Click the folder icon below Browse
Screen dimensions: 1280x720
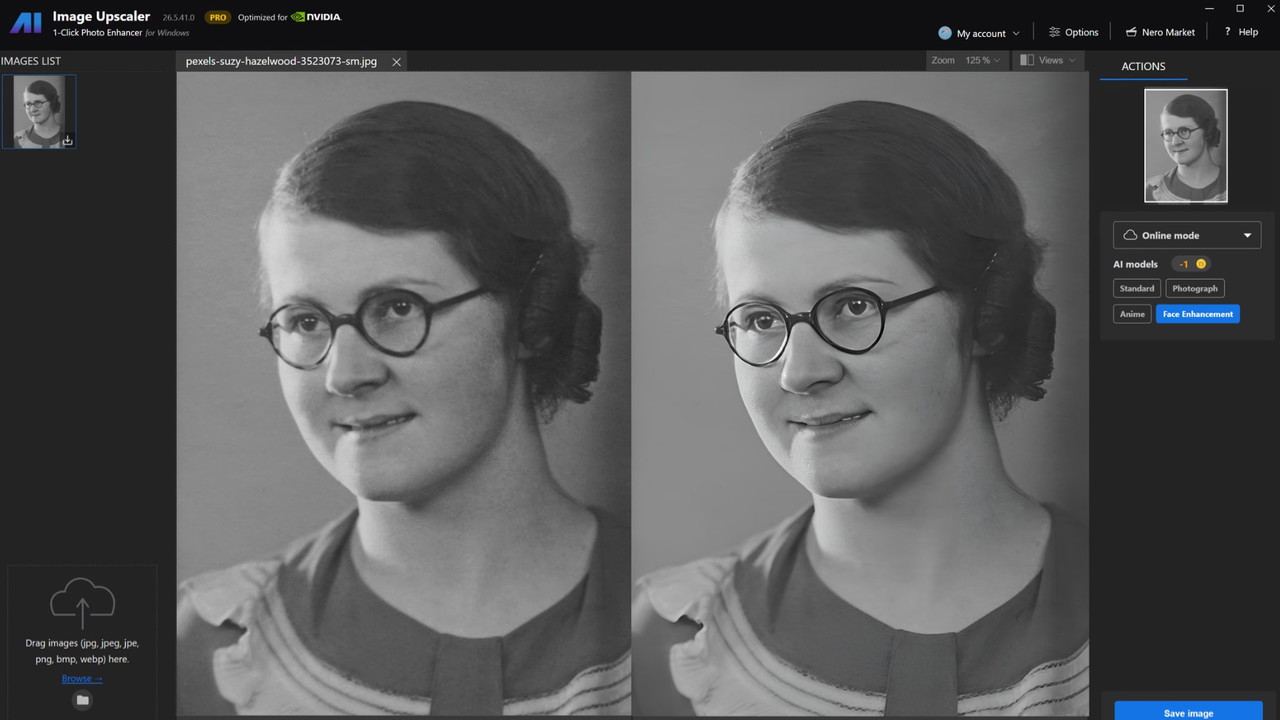point(82,700)
